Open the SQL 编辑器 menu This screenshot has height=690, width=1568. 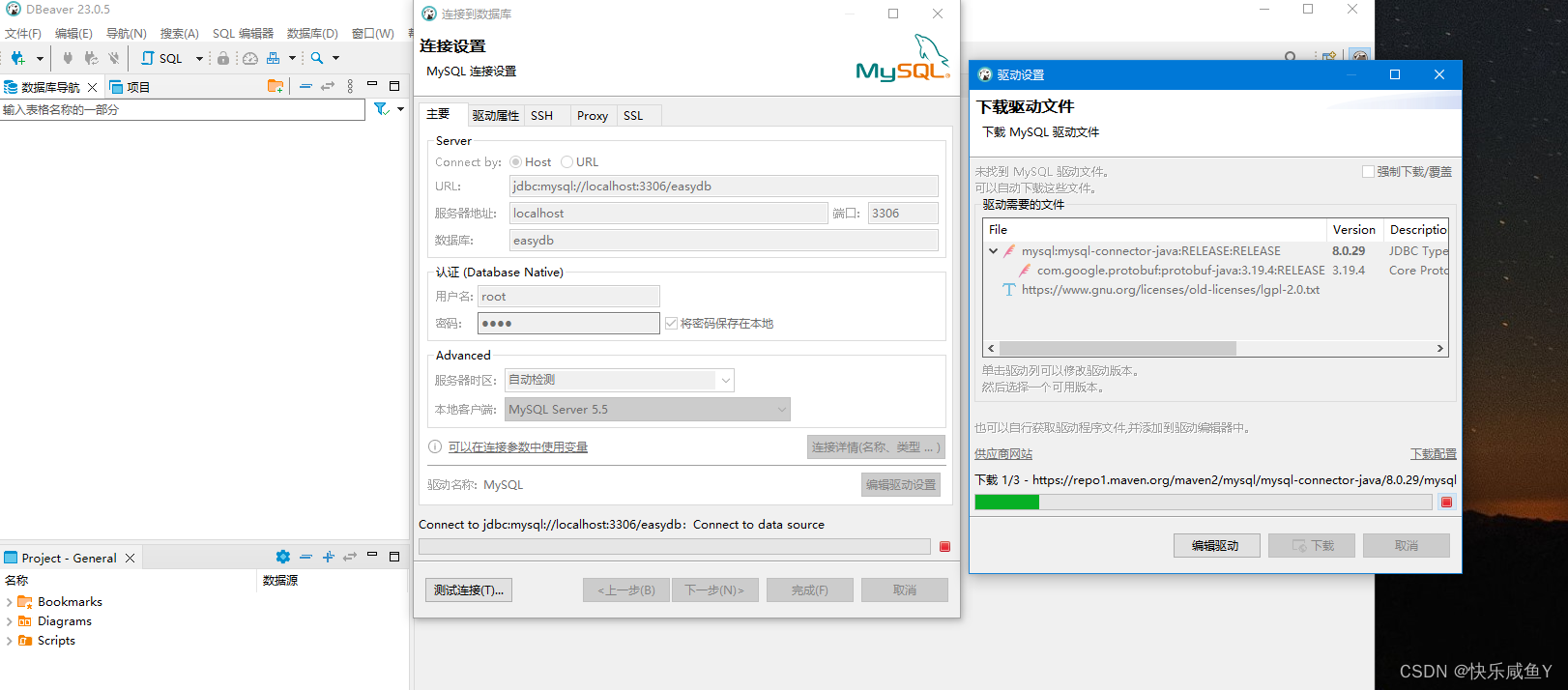[243, 34]
